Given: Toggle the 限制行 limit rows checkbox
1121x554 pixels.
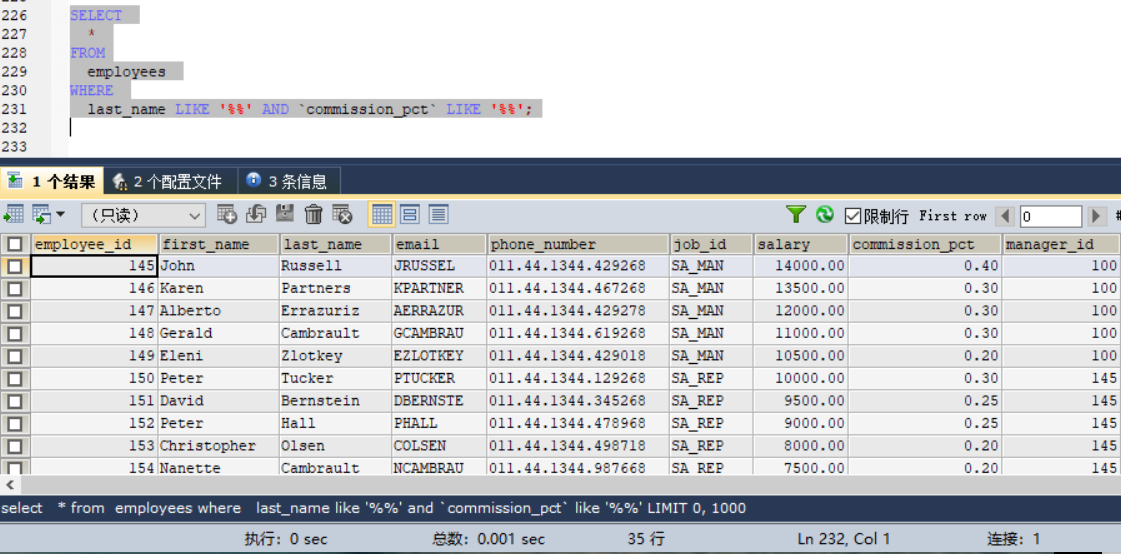Looking at the screenshot, I should (853, 216).
